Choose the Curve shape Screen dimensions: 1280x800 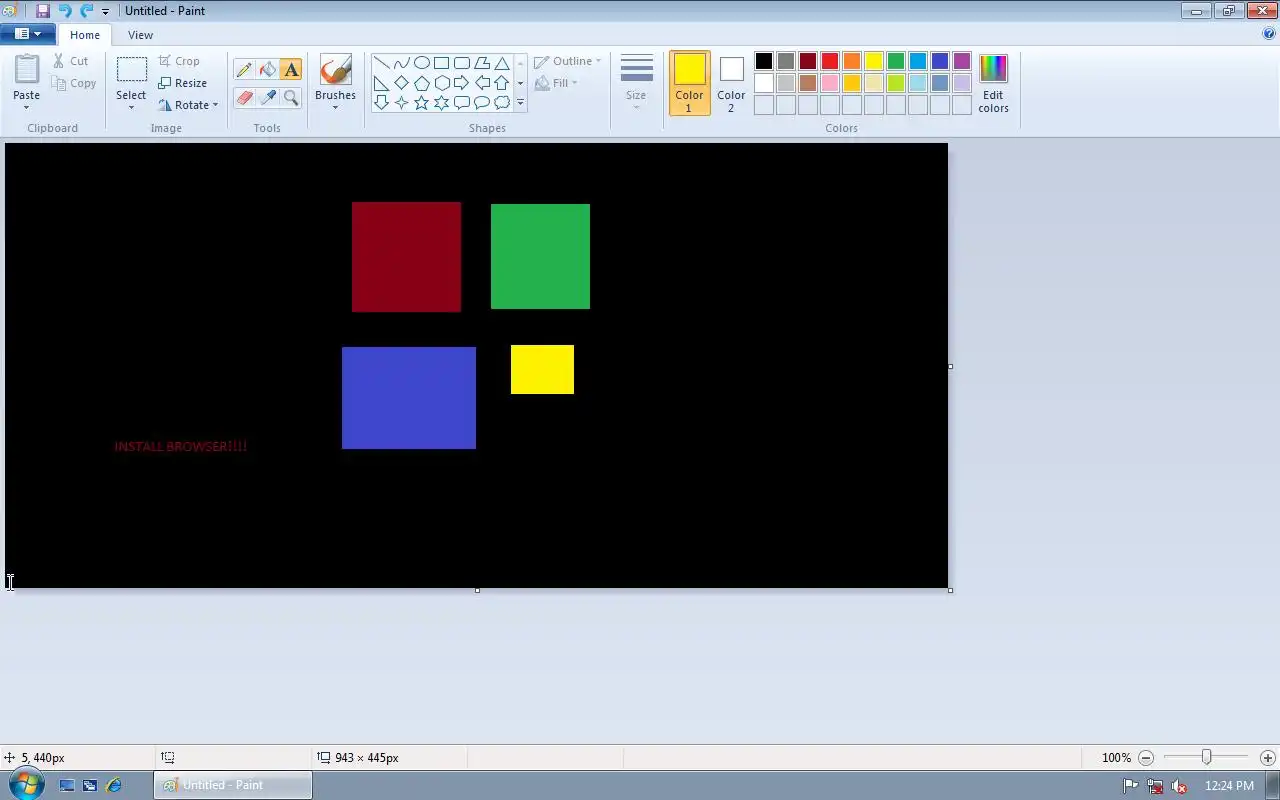(402, 63)
